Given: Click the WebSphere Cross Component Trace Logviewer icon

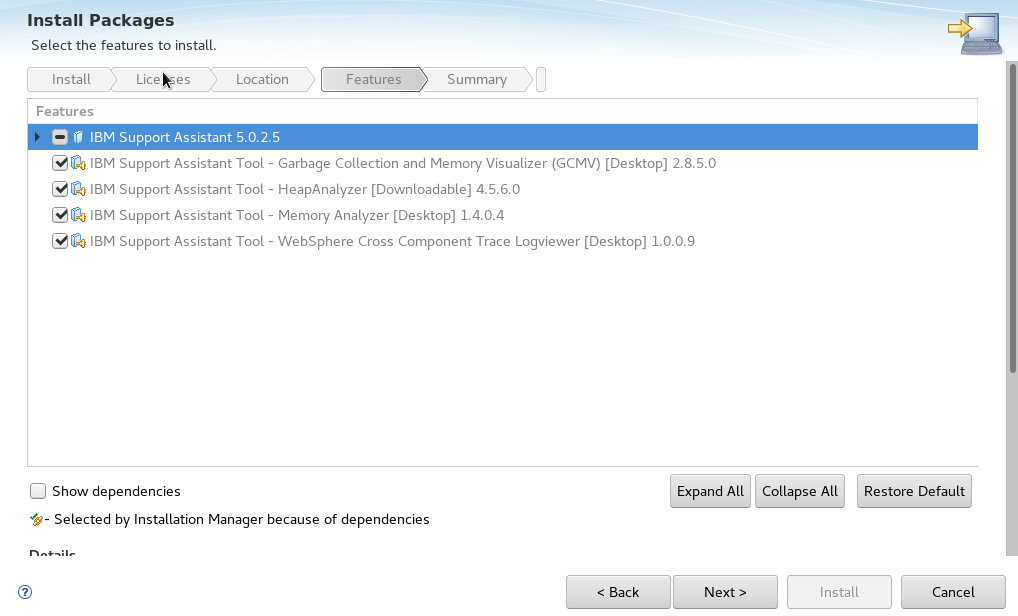Looking at the screenshot, I should [79, 241].
